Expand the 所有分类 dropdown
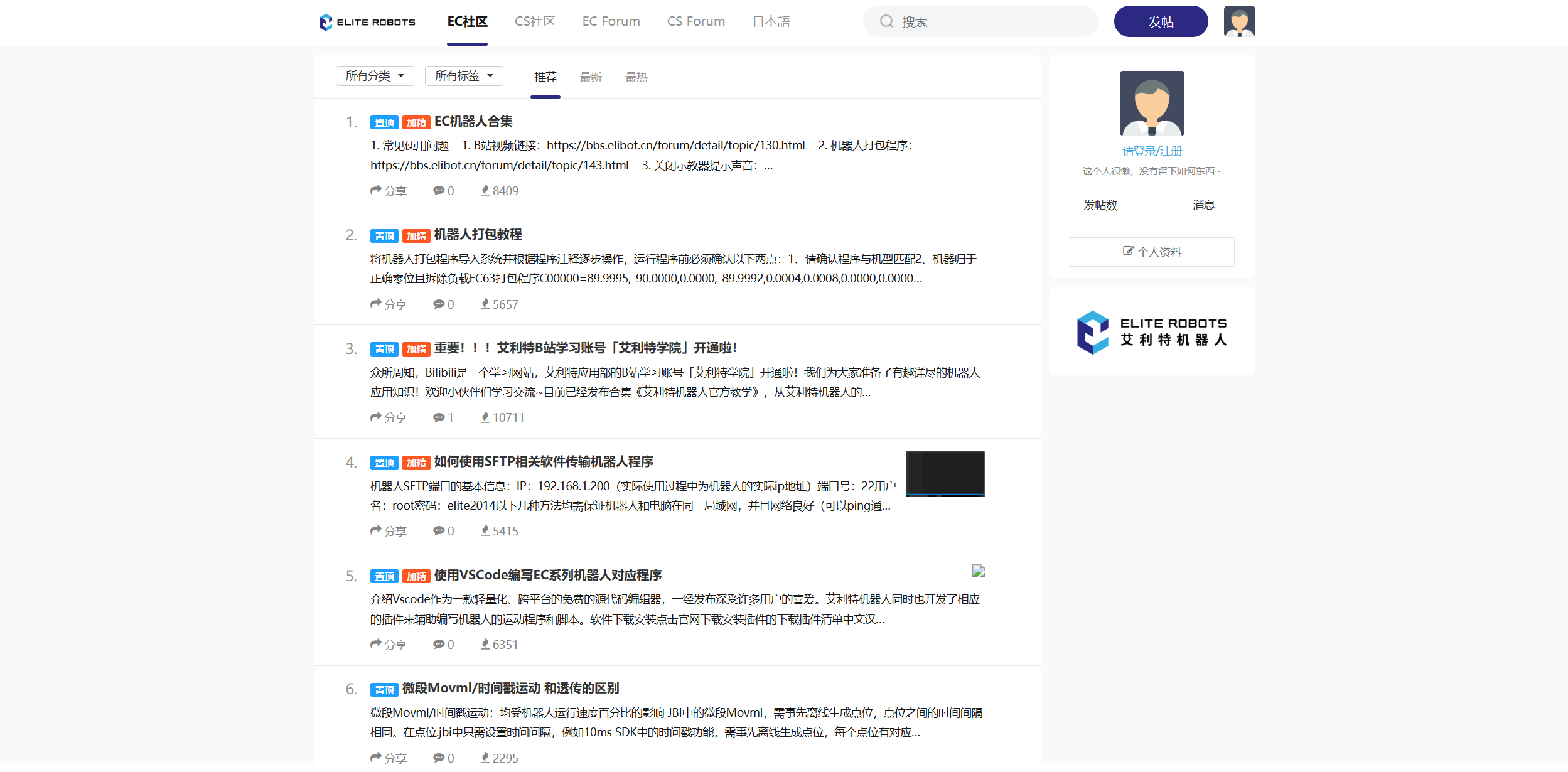Viewport: 1568px width, 772px height. tap(375, 76)
